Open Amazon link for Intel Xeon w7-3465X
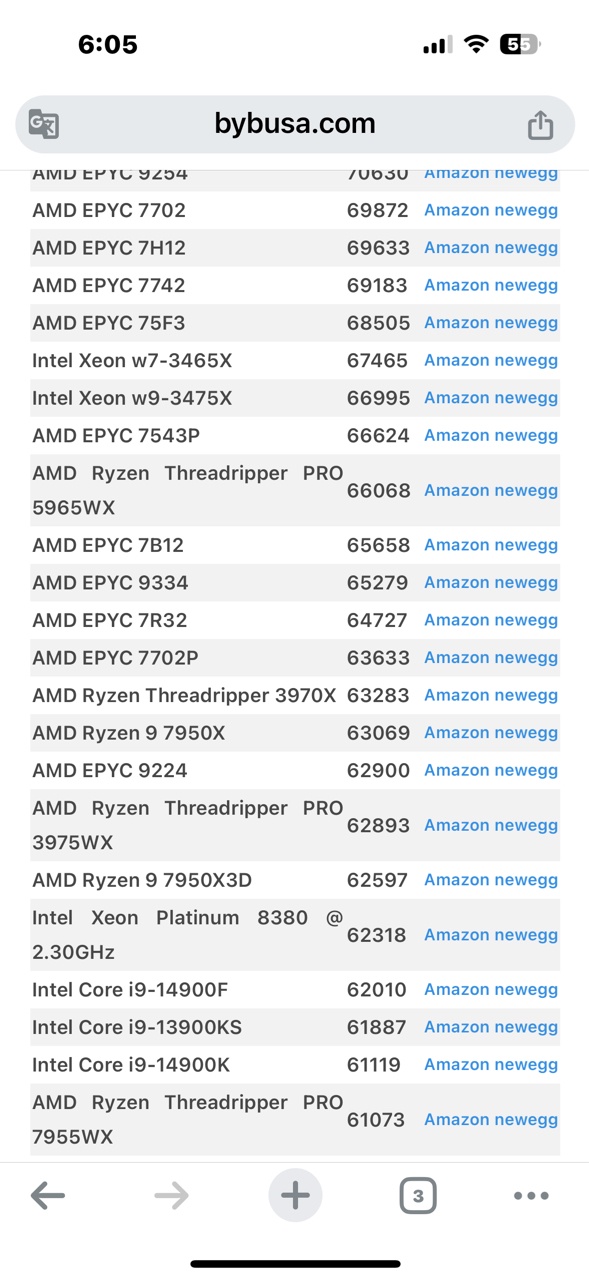The height and width of the screenshot is (1280, 589). click(456, 360)
